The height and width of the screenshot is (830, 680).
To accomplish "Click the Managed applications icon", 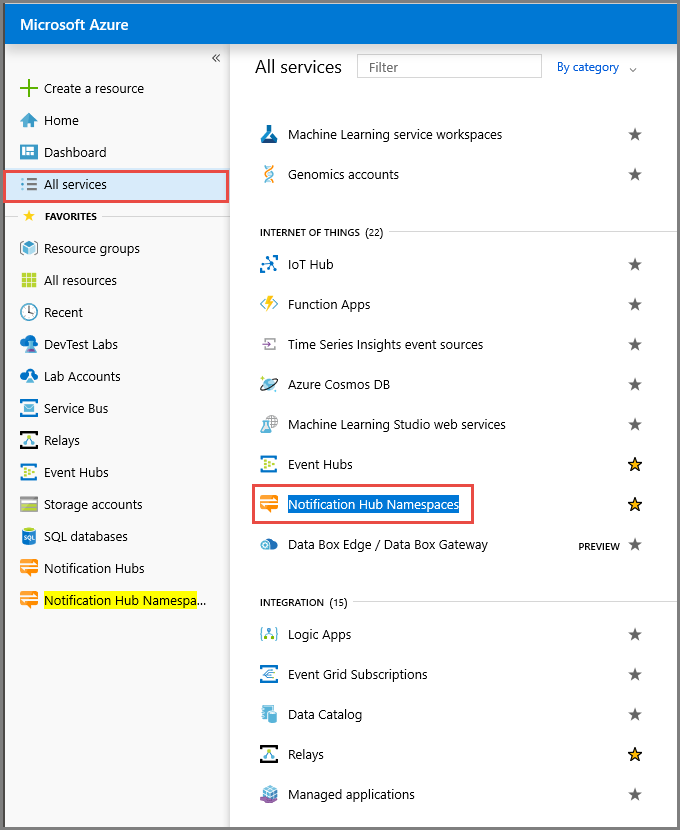I will click(x=269, y=794).
